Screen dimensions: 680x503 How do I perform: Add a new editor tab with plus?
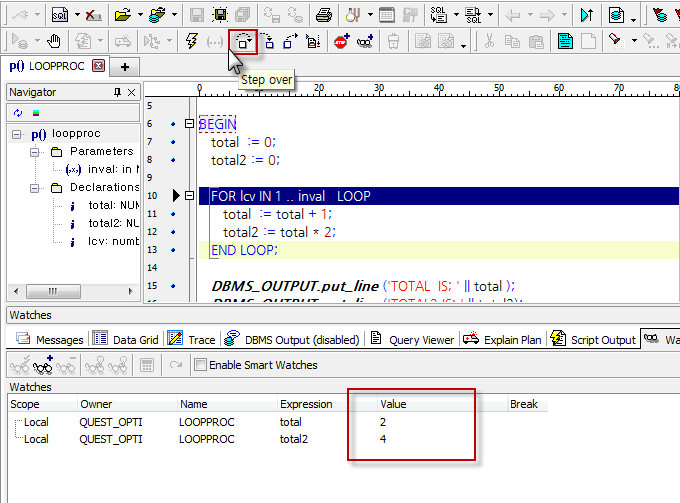coord(125,66)
